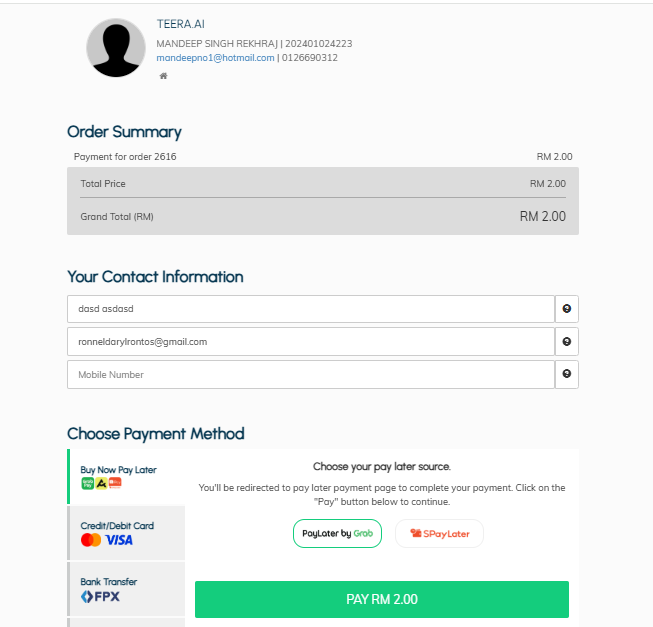Image resolution: width=653 pixels, height=627 pixels.
Task: Click the help icon beside the email field
Action: (x=567, y=342)
